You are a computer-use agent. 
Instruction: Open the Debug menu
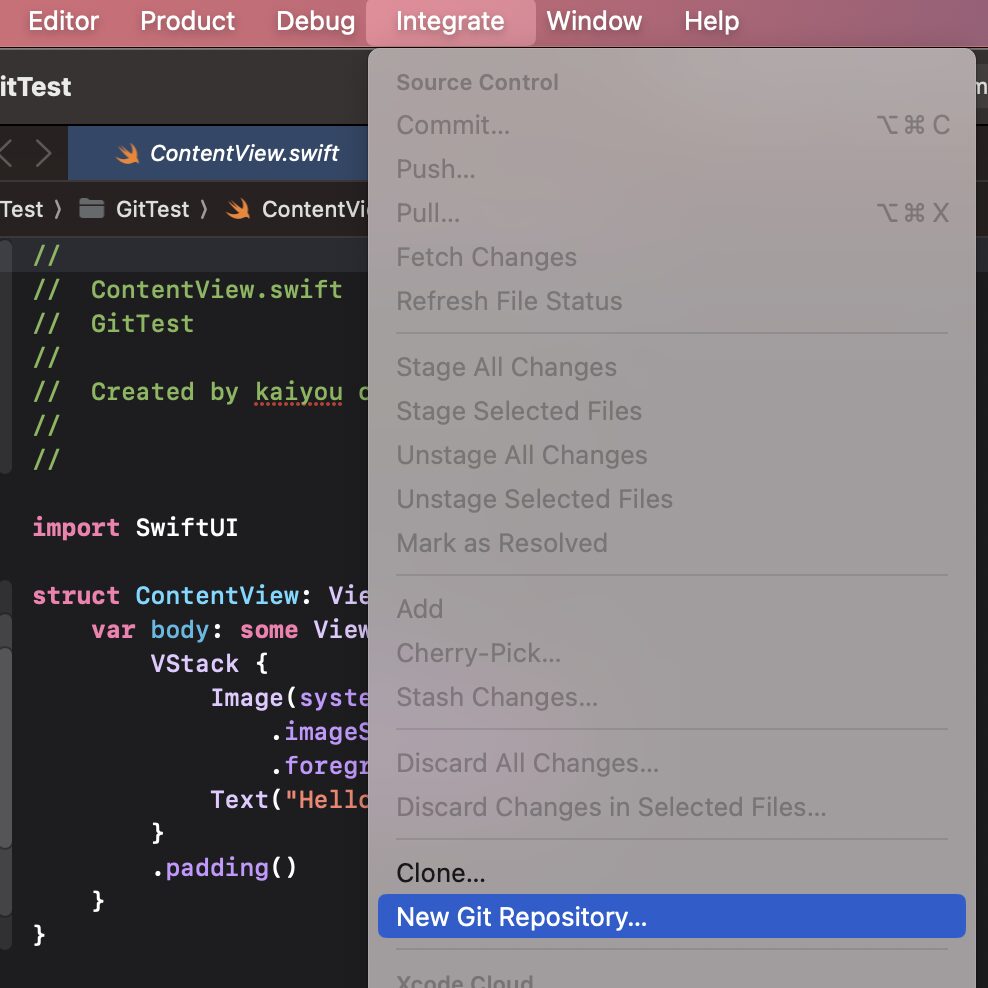(315, 21)
